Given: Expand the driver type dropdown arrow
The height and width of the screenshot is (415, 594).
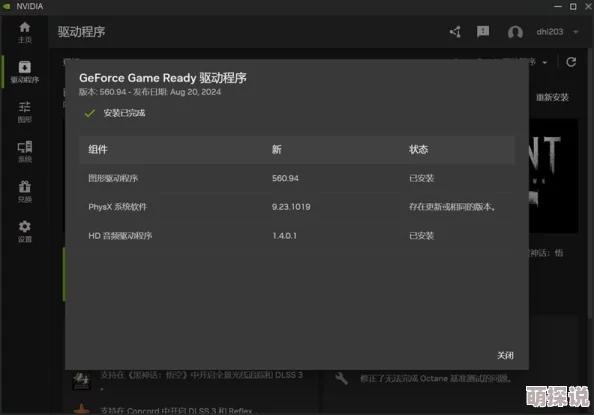Looking at the screenshot, I should (545, 63).
